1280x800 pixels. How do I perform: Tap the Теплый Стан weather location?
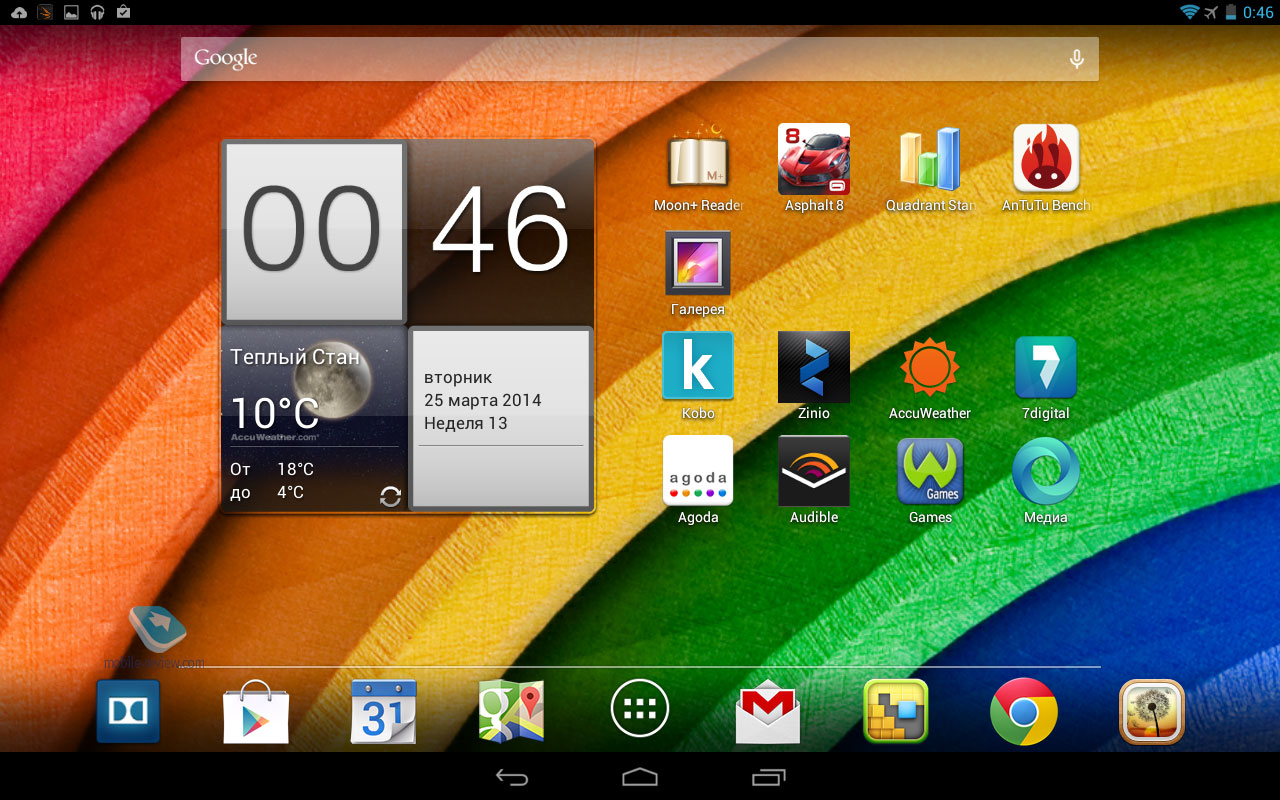(x=295, y=357)
